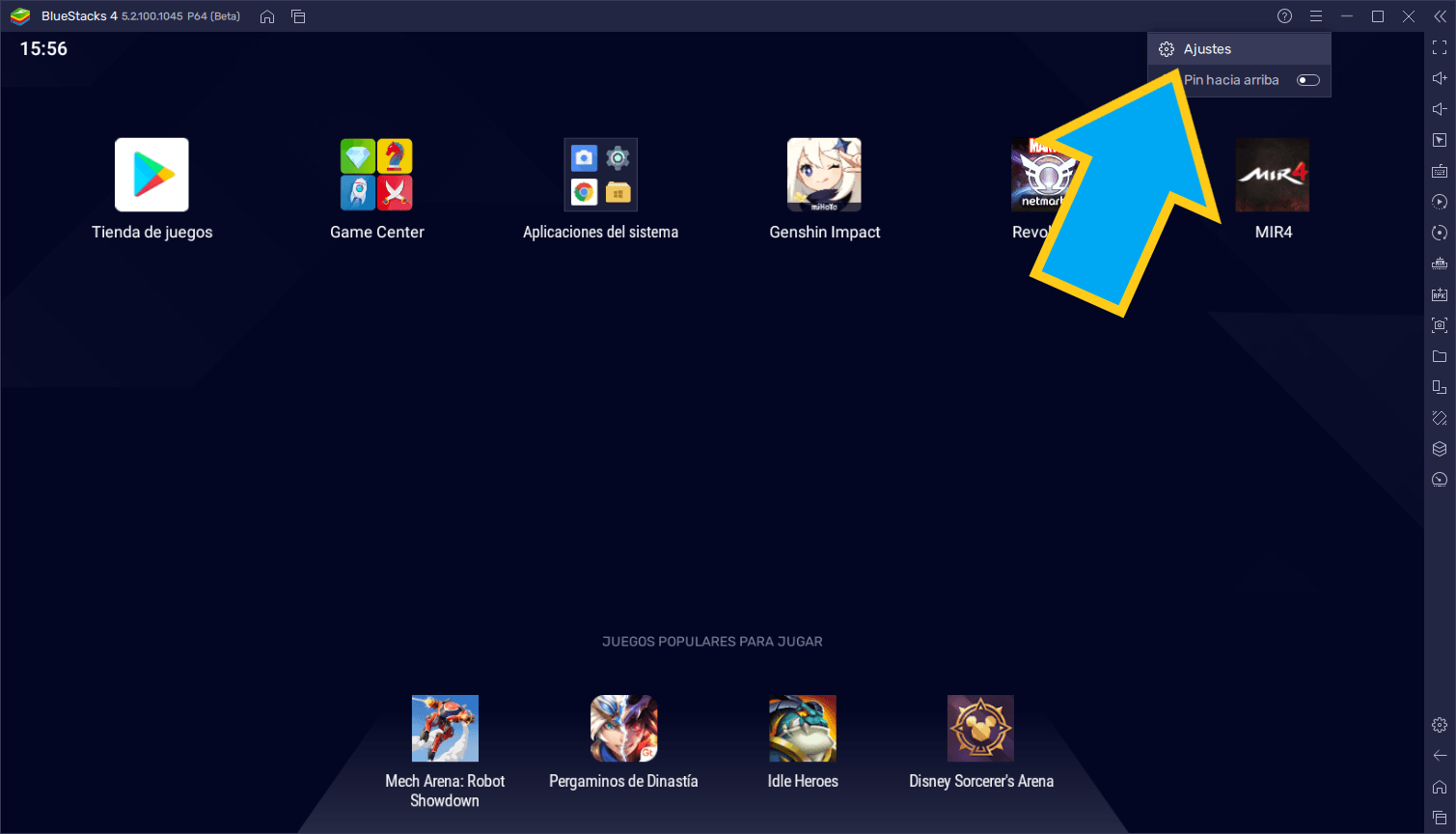
Task: Go to Android home from sidebar
Action: (1440, 787)
